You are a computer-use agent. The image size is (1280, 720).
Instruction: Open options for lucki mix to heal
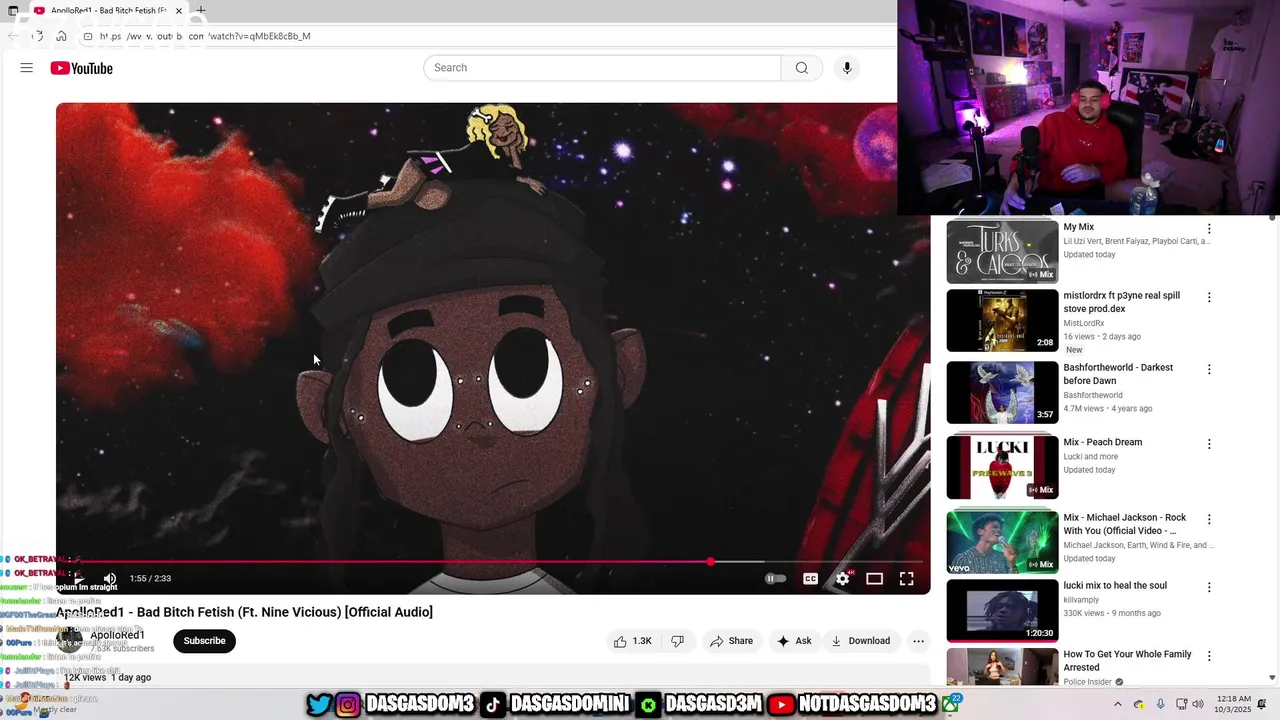click(1209, 587)
